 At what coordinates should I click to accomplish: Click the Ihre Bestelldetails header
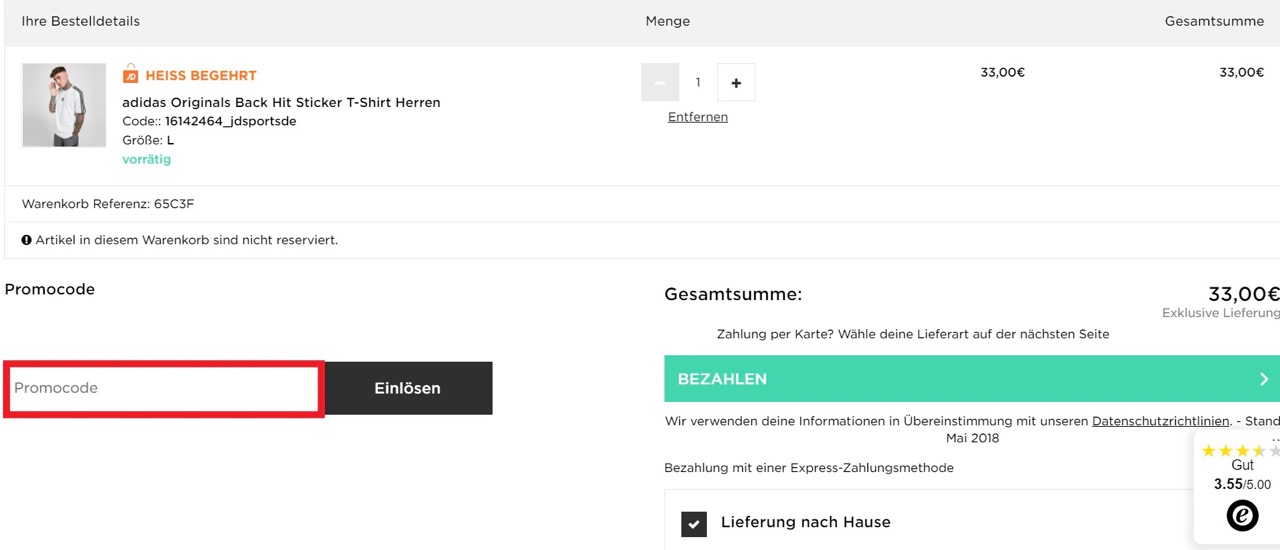[81, 21]
